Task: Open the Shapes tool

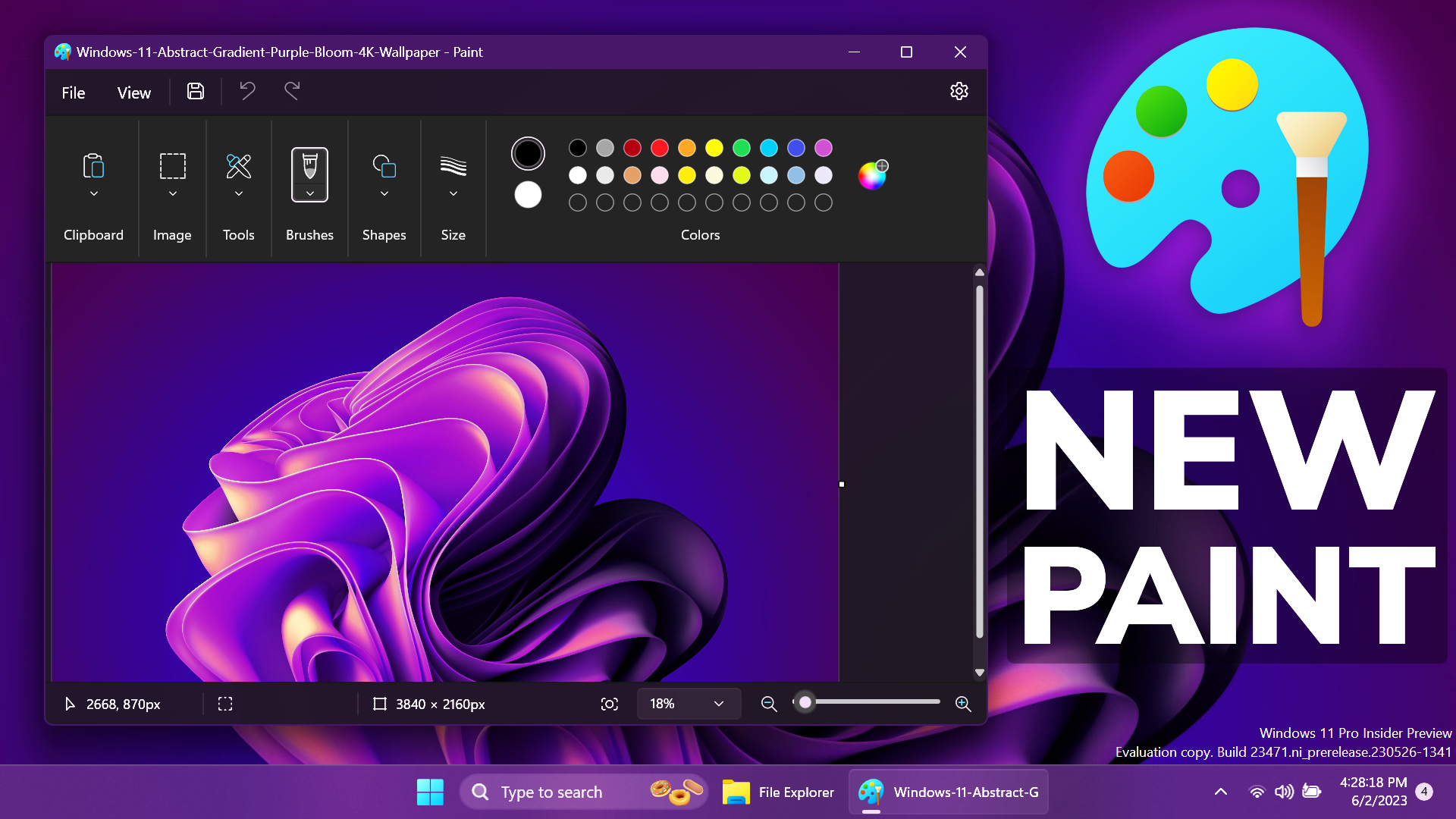Action: [x=383, y=167]
